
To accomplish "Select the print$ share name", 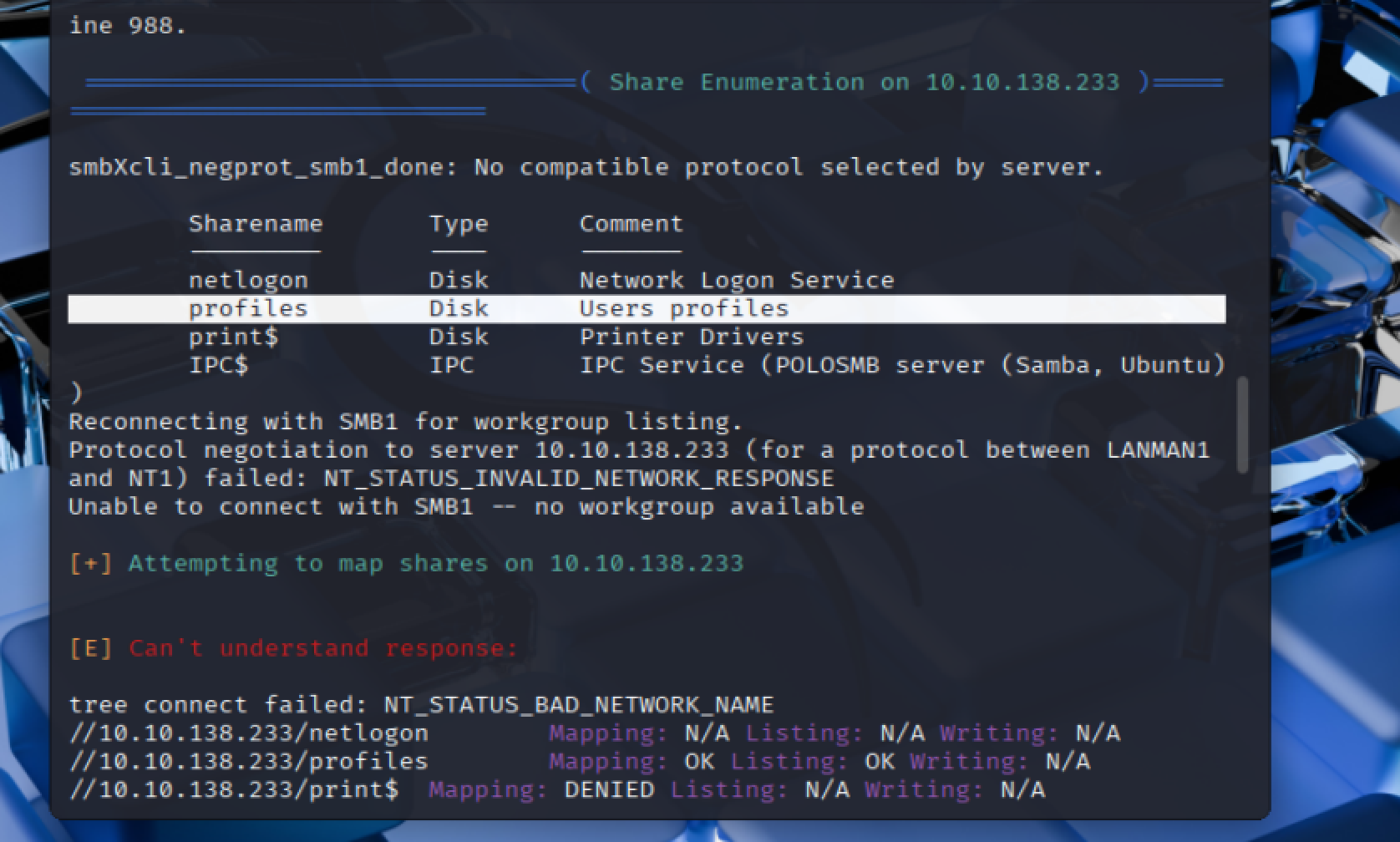I will (233, 337).
